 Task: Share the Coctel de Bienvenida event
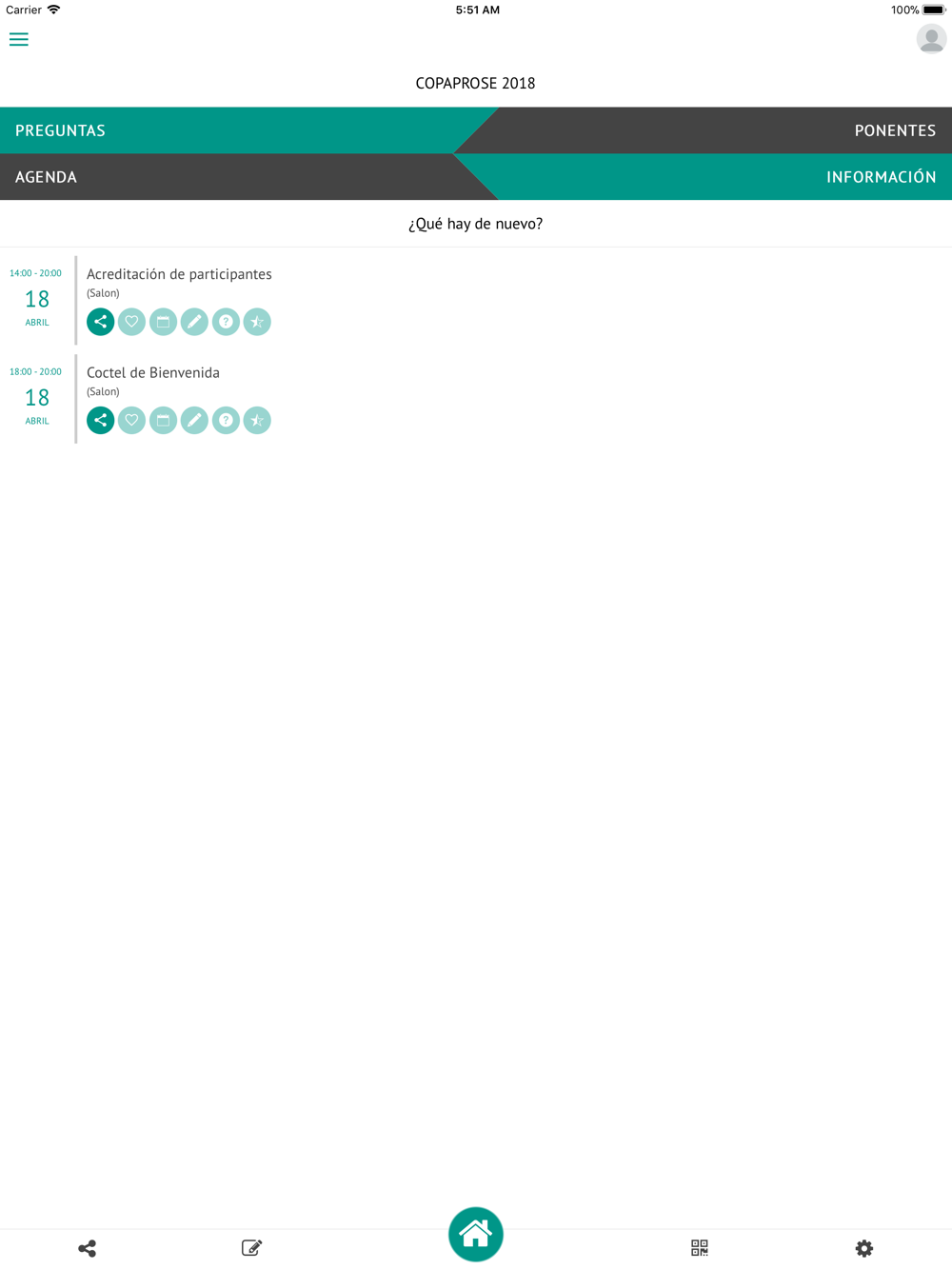[101, 420]
